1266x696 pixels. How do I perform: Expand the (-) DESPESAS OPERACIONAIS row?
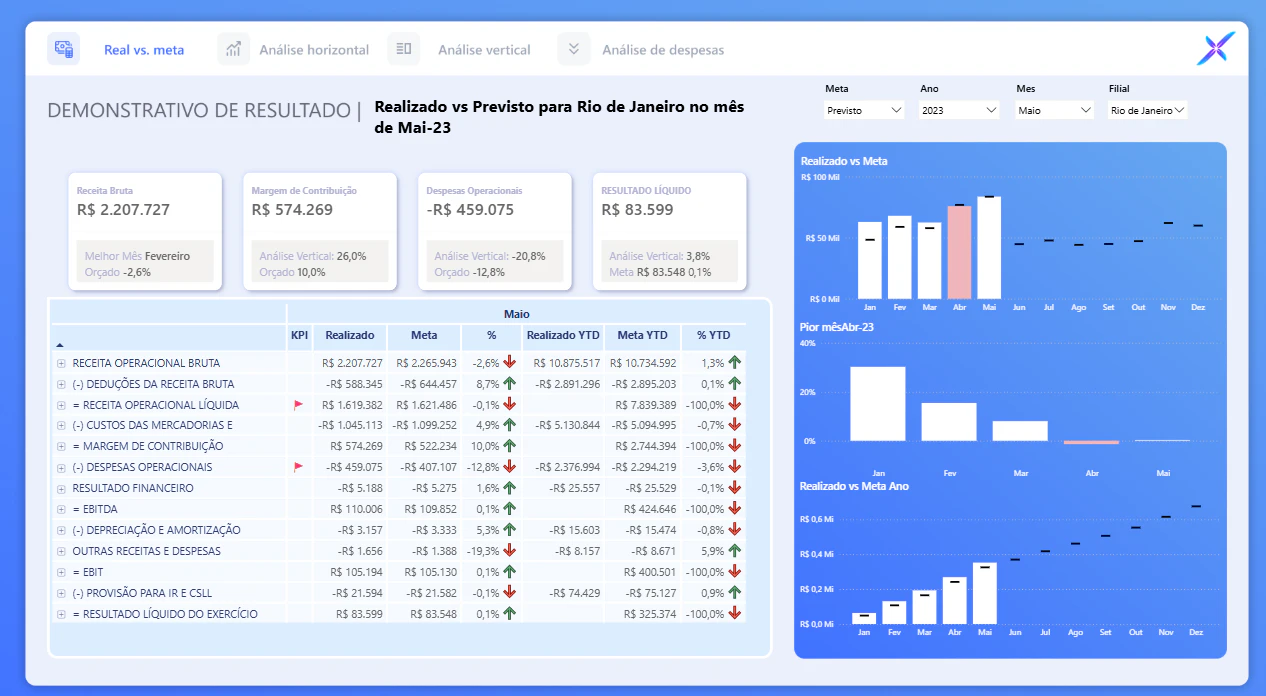point(61,467)
